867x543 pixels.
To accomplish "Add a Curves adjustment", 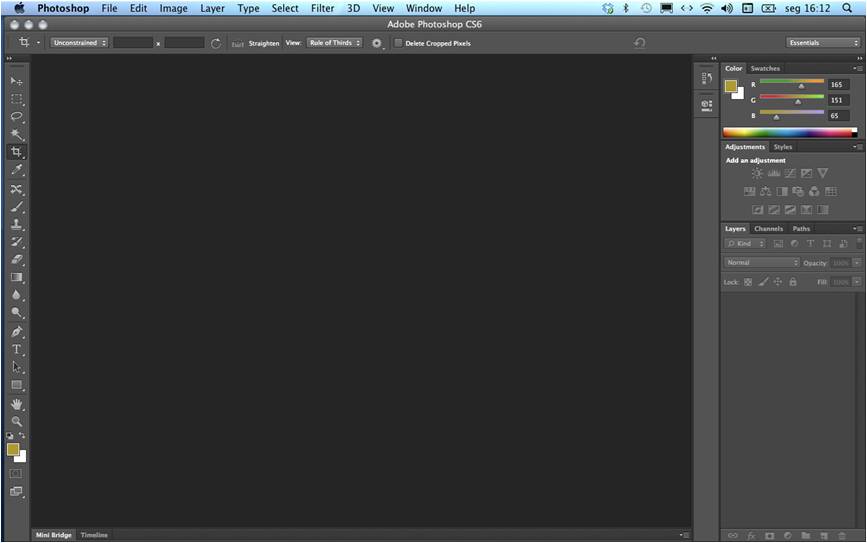I will pyautogui.click(x=790, y=174).
